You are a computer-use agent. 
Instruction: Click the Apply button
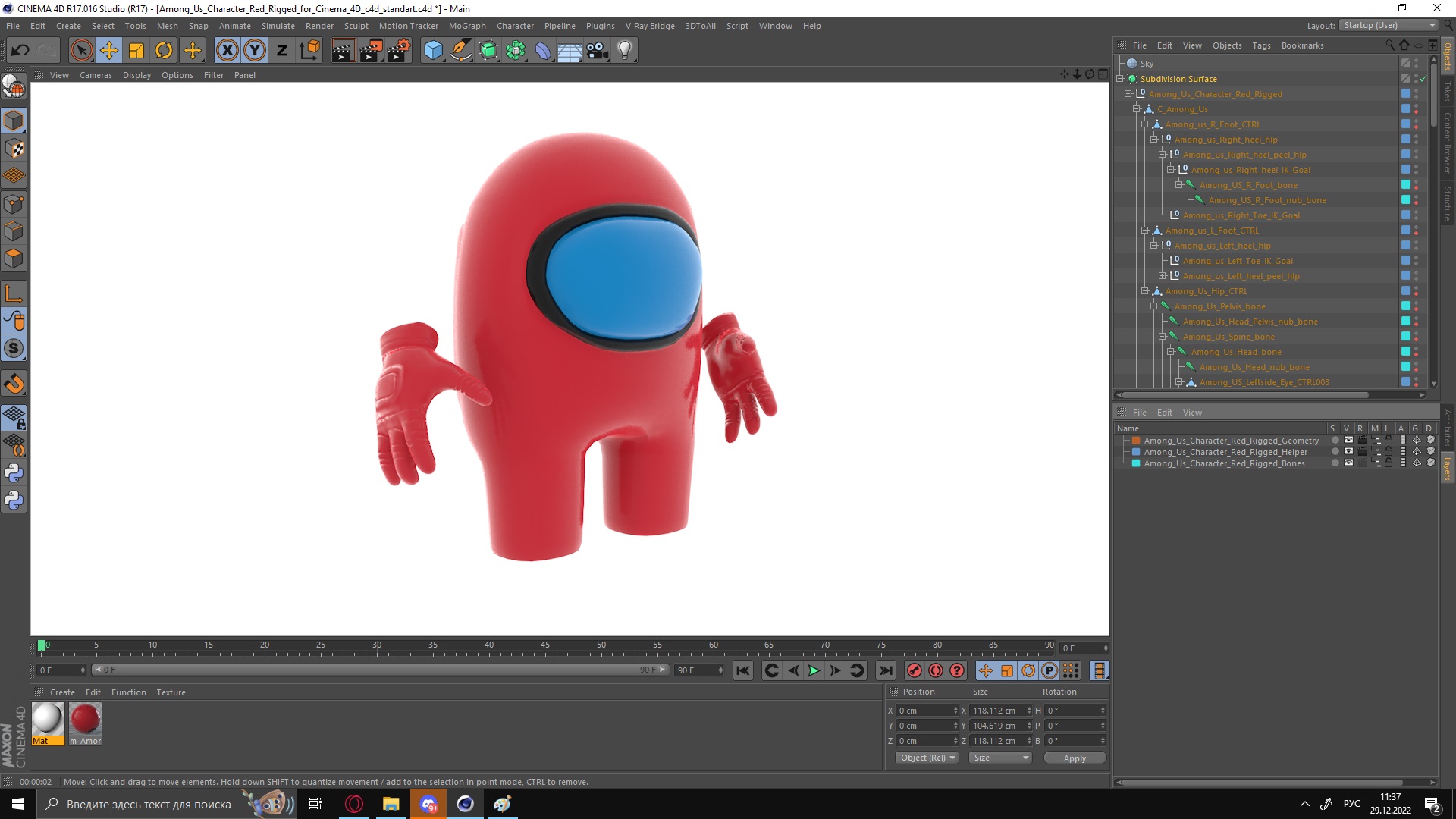point(1075,758)
